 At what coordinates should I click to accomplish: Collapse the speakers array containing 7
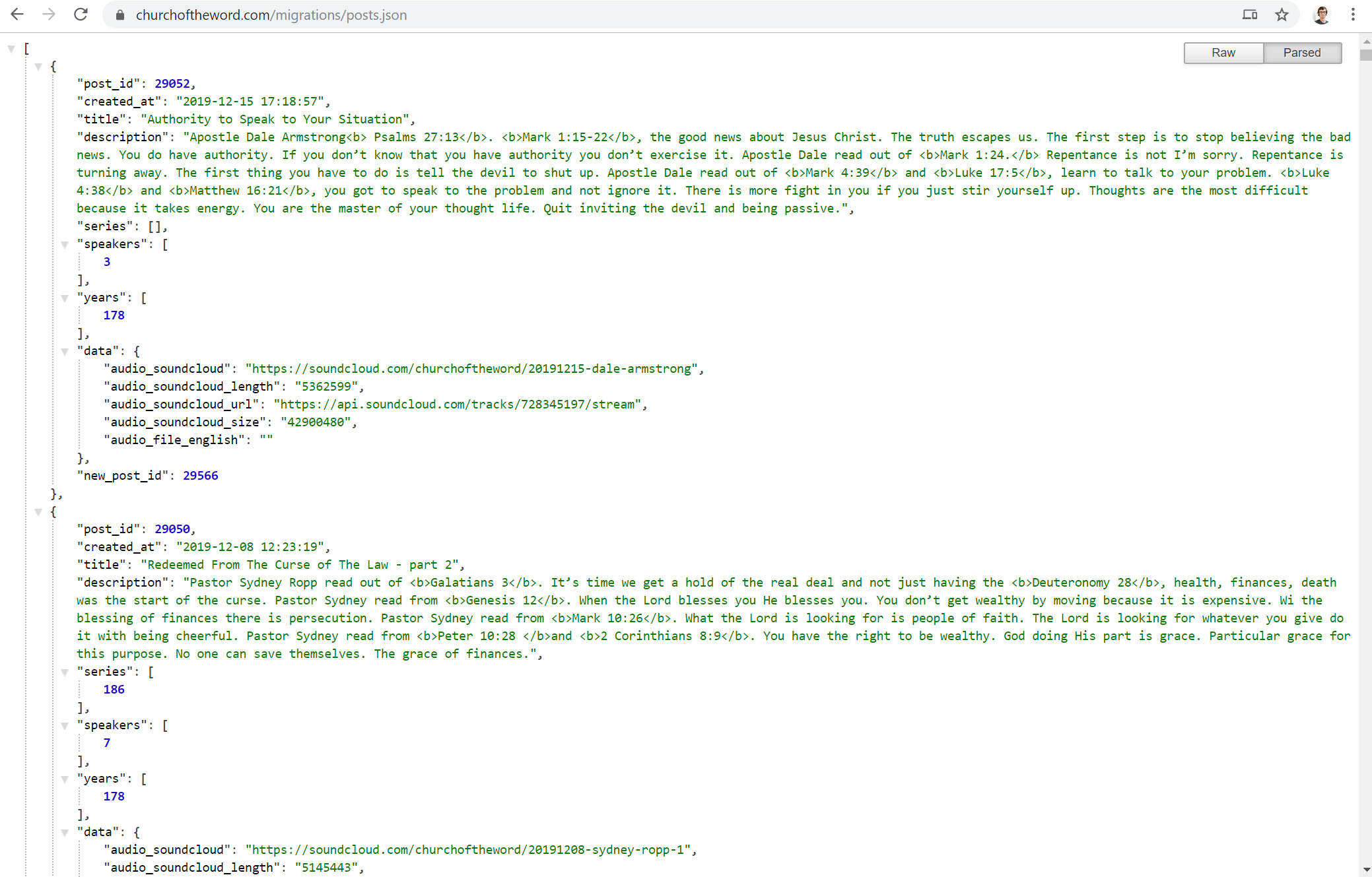(x=65, y=726)
